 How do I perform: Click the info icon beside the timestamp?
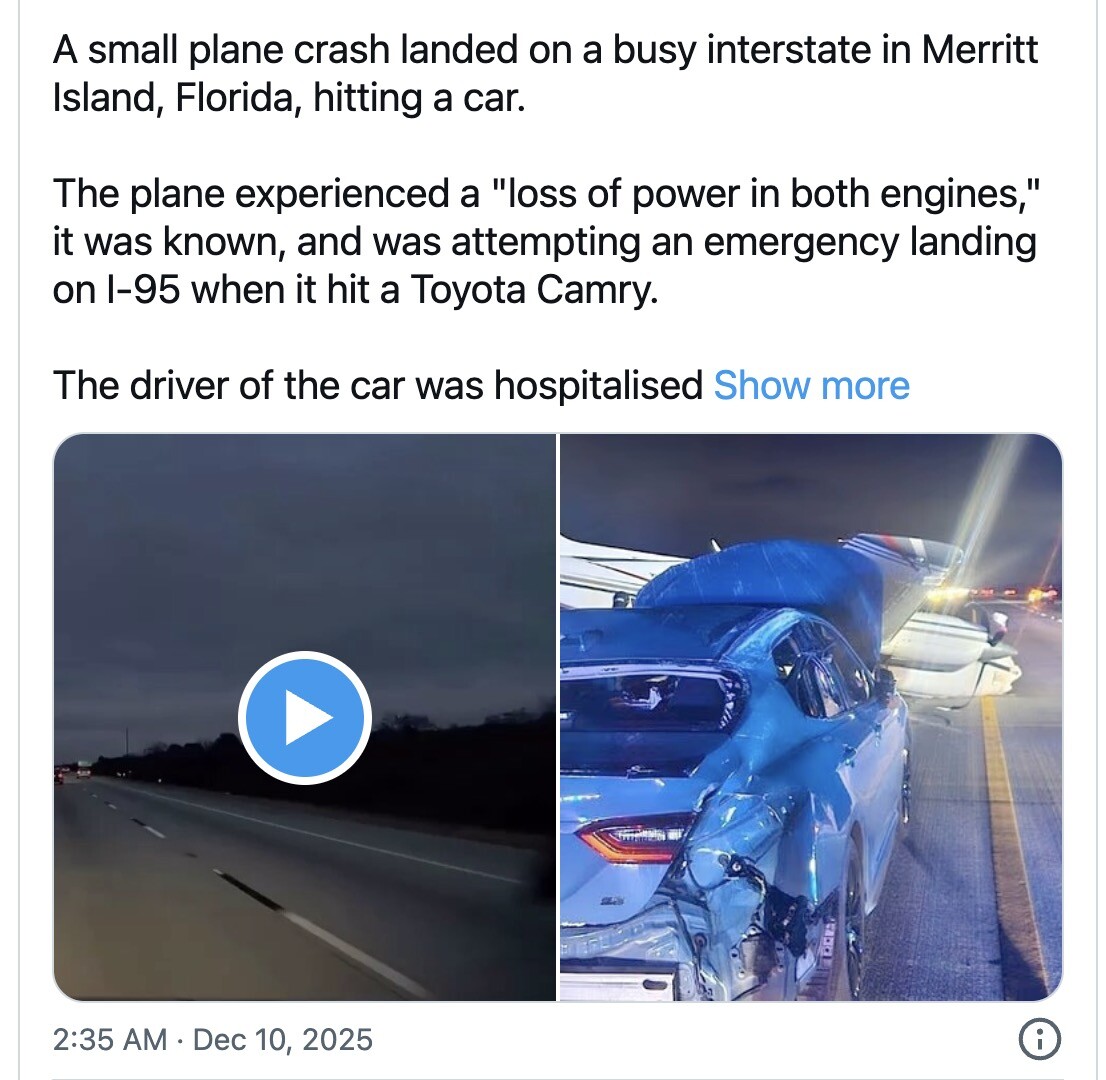click(1039, 1040)
